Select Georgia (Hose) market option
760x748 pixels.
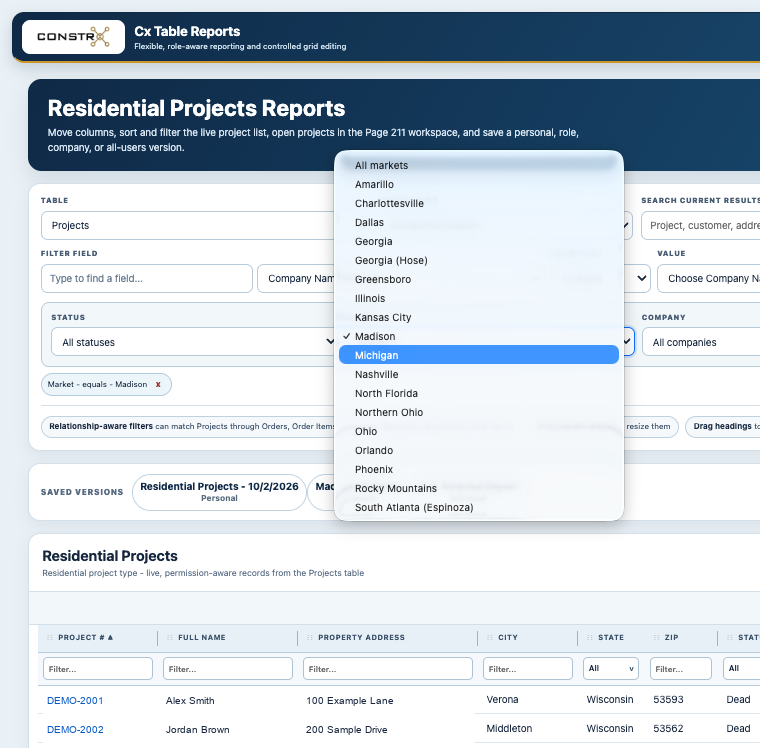pos(479,260)
